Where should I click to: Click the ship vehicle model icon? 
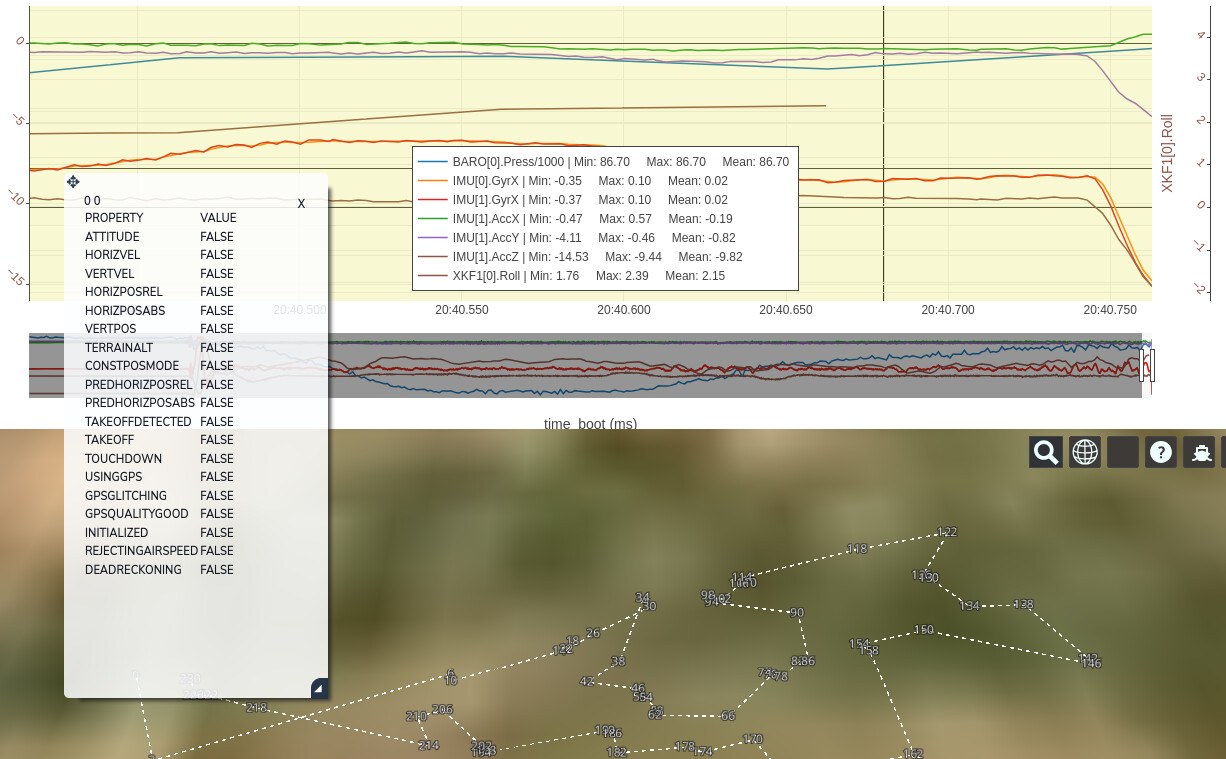pyautogui.click(x=1199, y=452)
